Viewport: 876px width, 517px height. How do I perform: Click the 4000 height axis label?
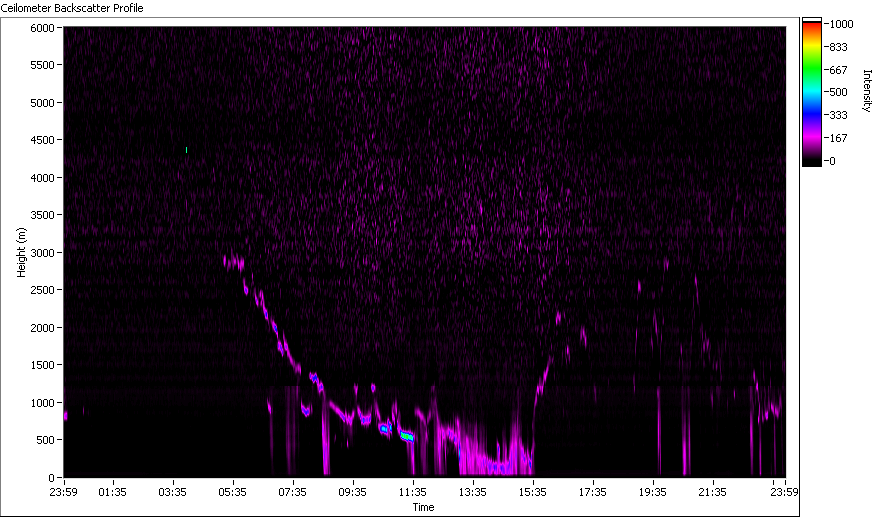(42, 178)
